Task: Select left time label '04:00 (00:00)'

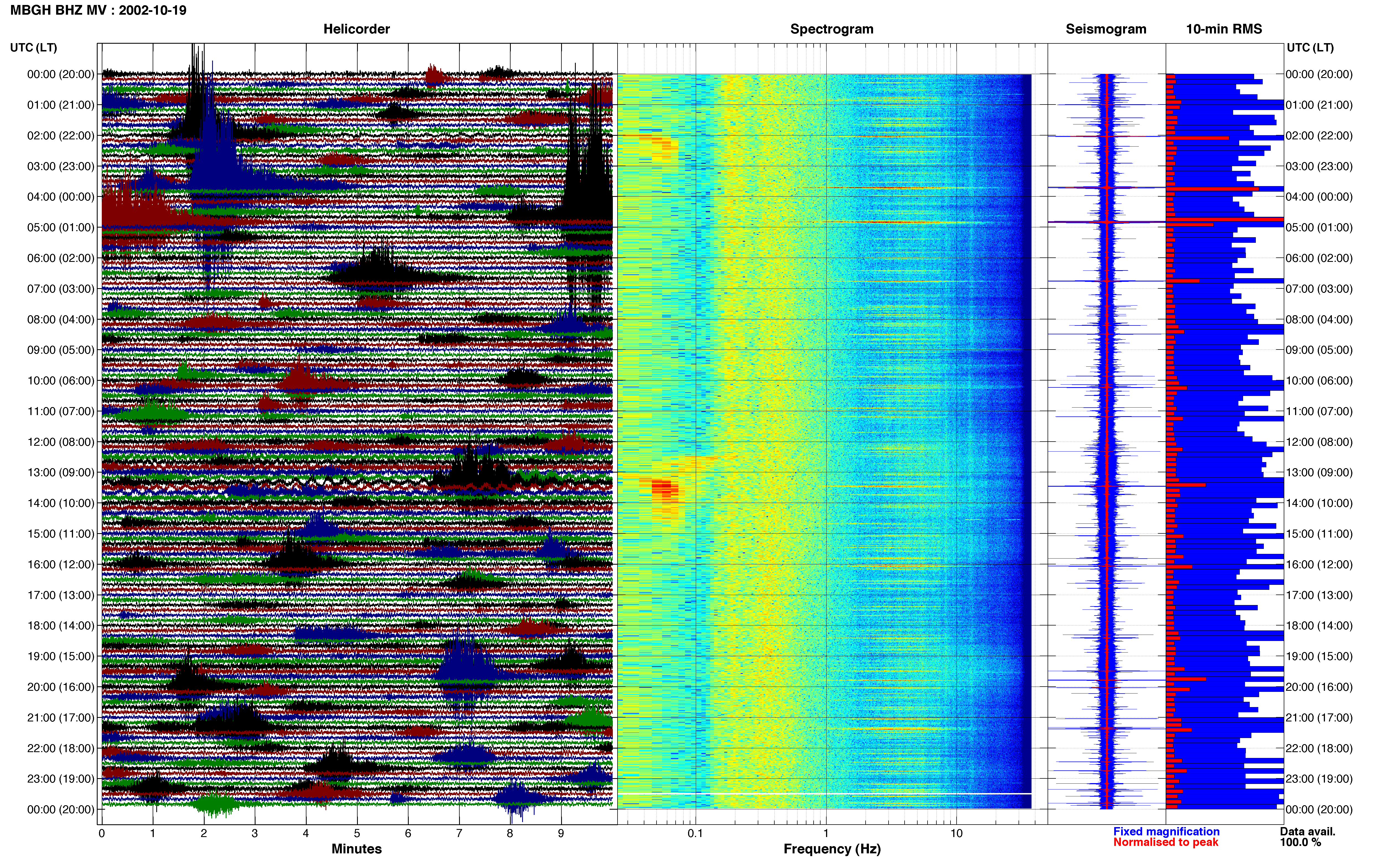Action: pos(61,197)
